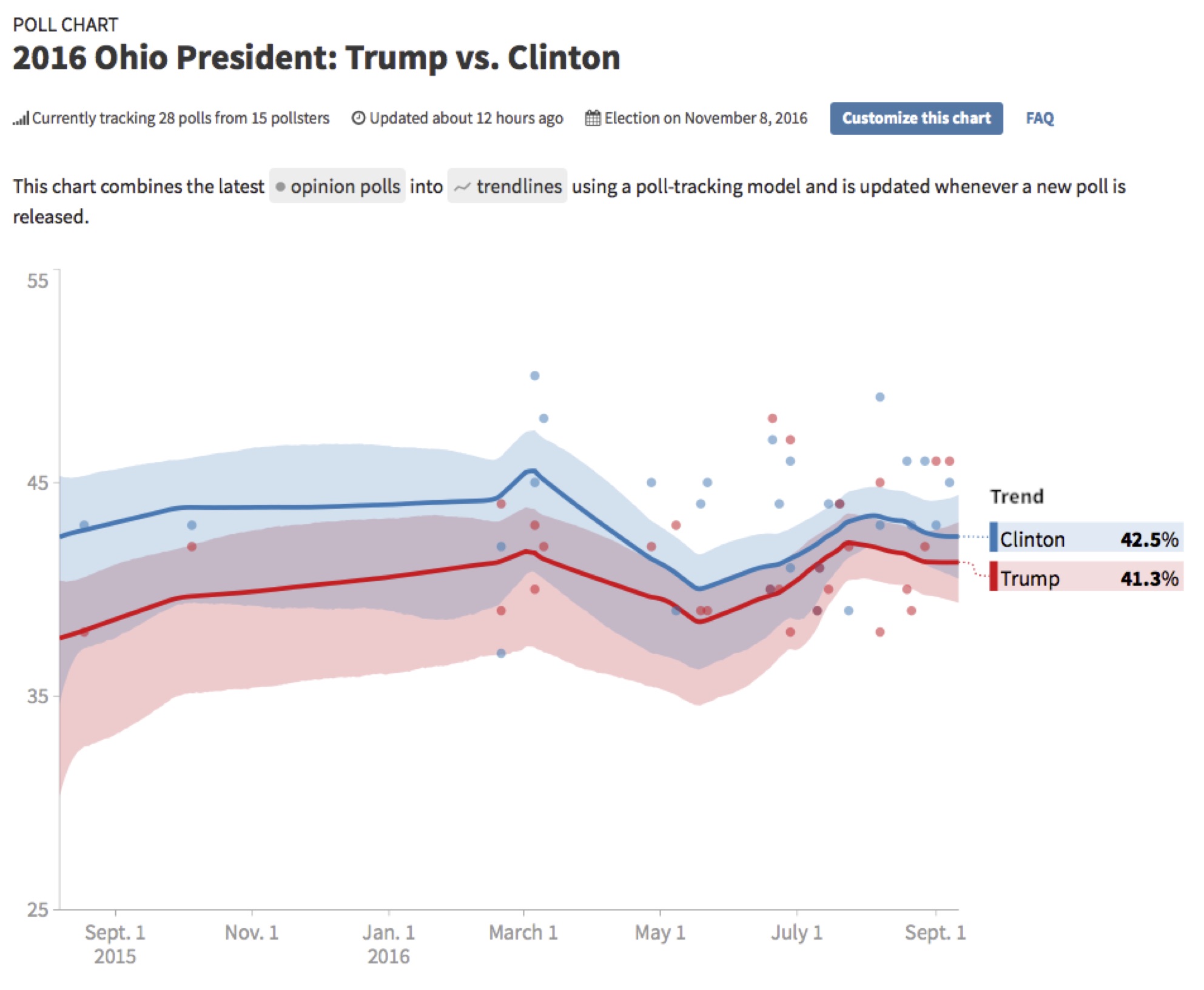
Task: Click the topmost blue poll dot near March
Action: pos(534,376)
